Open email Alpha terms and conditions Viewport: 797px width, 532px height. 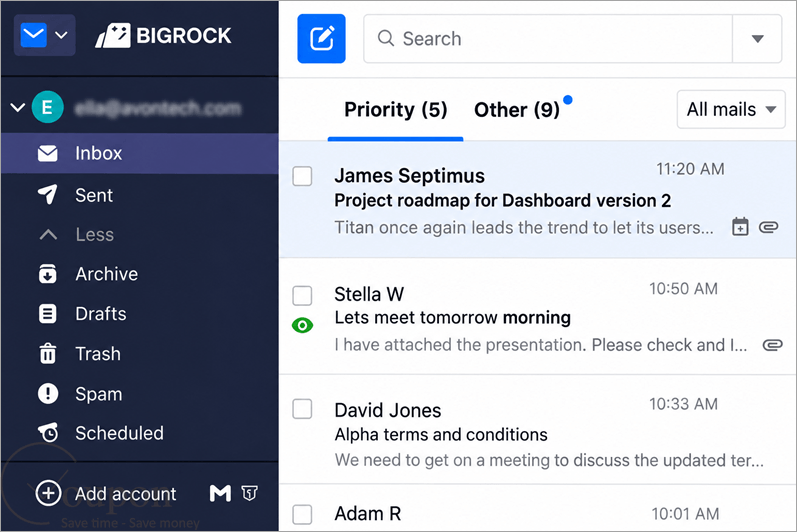[x=441, y=434]
